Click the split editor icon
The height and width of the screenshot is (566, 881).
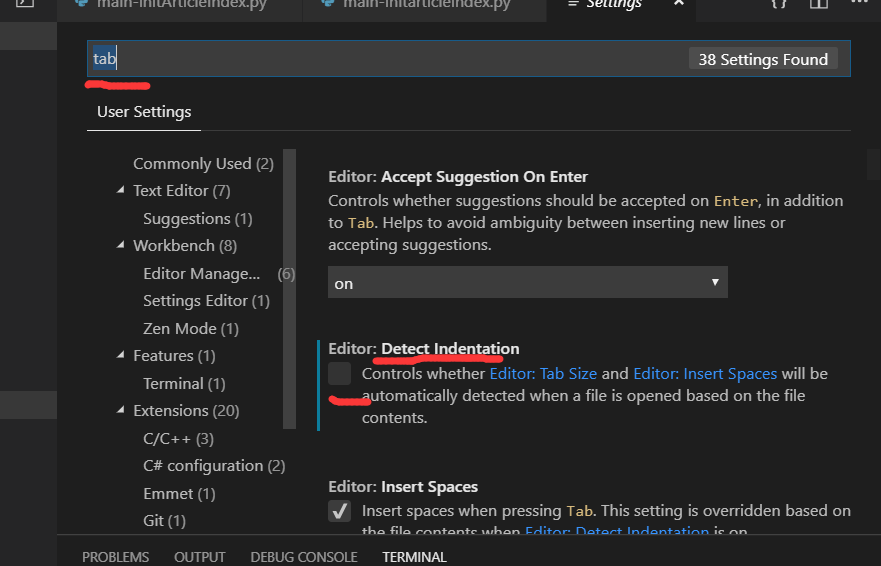click(x=819, y=3)
